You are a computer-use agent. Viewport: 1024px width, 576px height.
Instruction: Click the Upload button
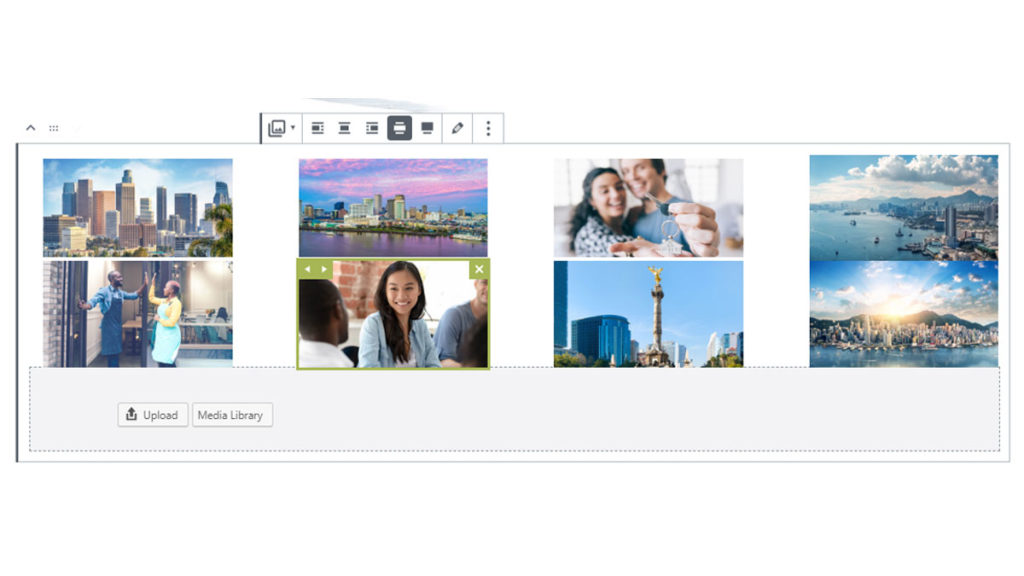(152, 415)
